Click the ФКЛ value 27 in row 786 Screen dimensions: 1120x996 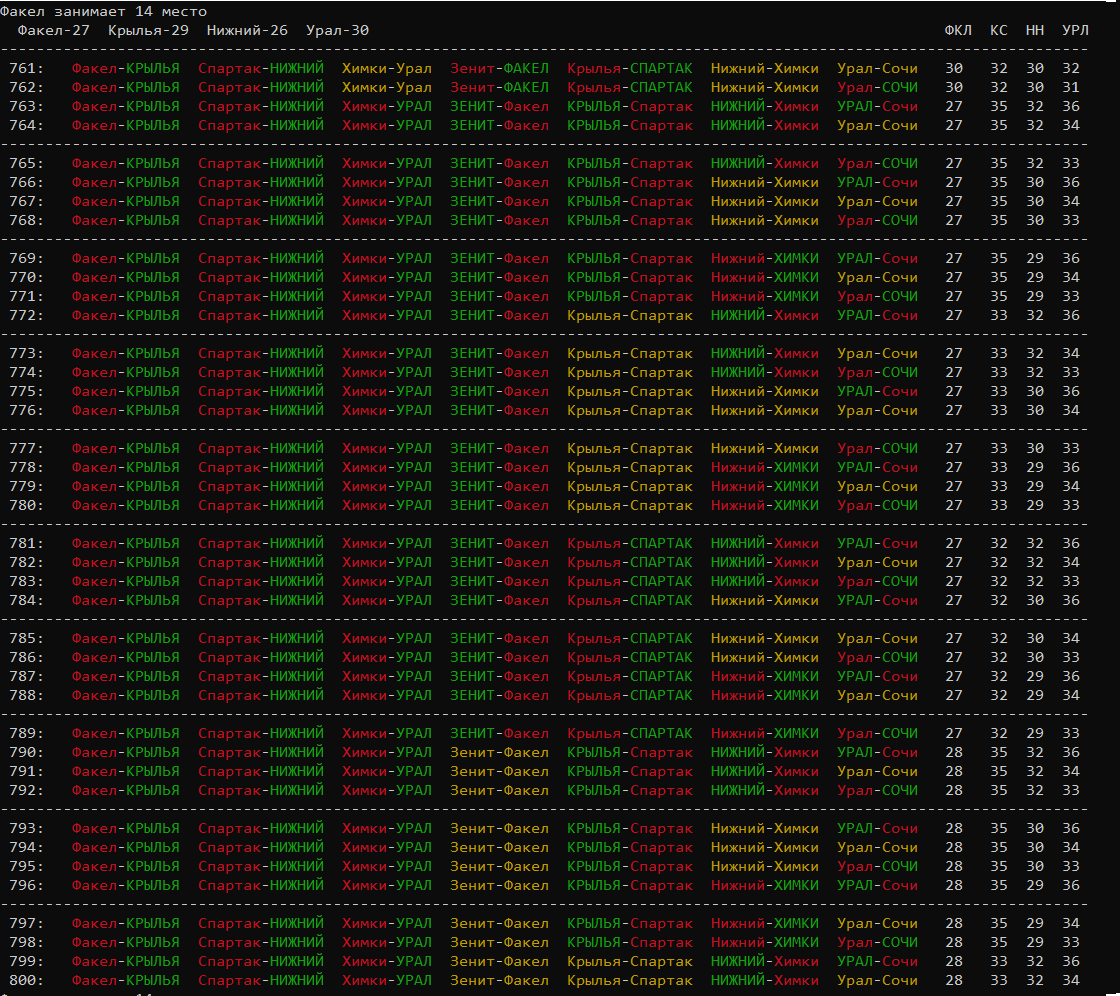coord(954,657)
